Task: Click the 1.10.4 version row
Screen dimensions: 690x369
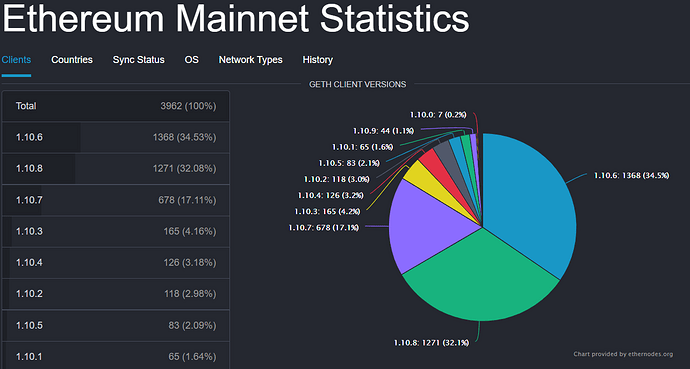Action: (116, 263)
